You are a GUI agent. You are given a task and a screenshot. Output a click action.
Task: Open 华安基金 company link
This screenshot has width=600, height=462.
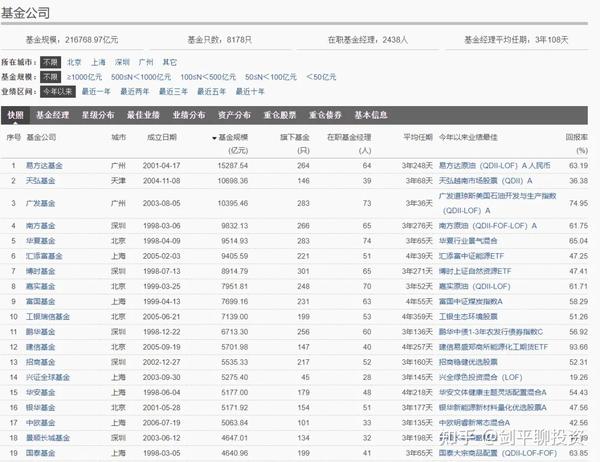click(41, 393)
